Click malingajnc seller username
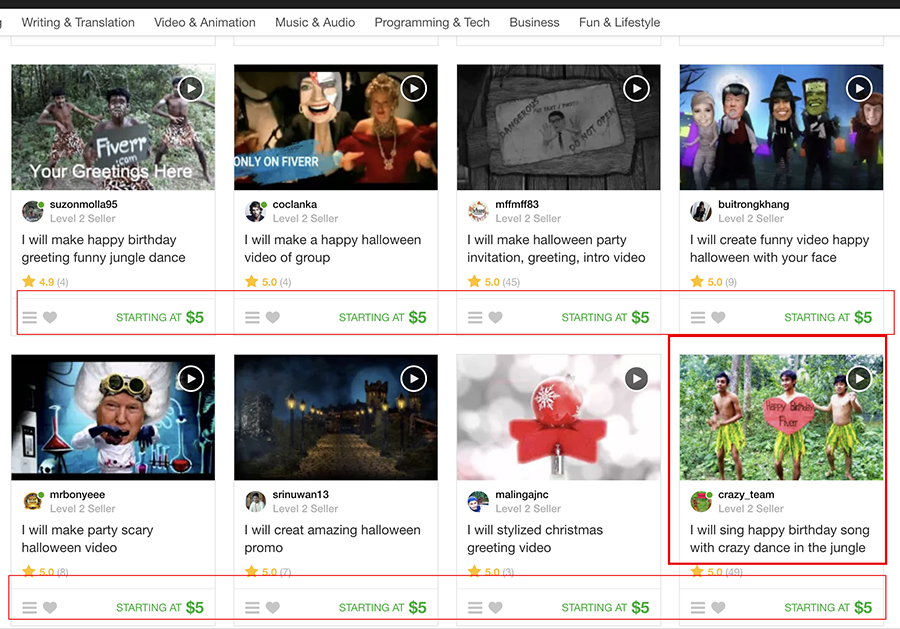The image size is (900, 629). [x=521, y=495]
